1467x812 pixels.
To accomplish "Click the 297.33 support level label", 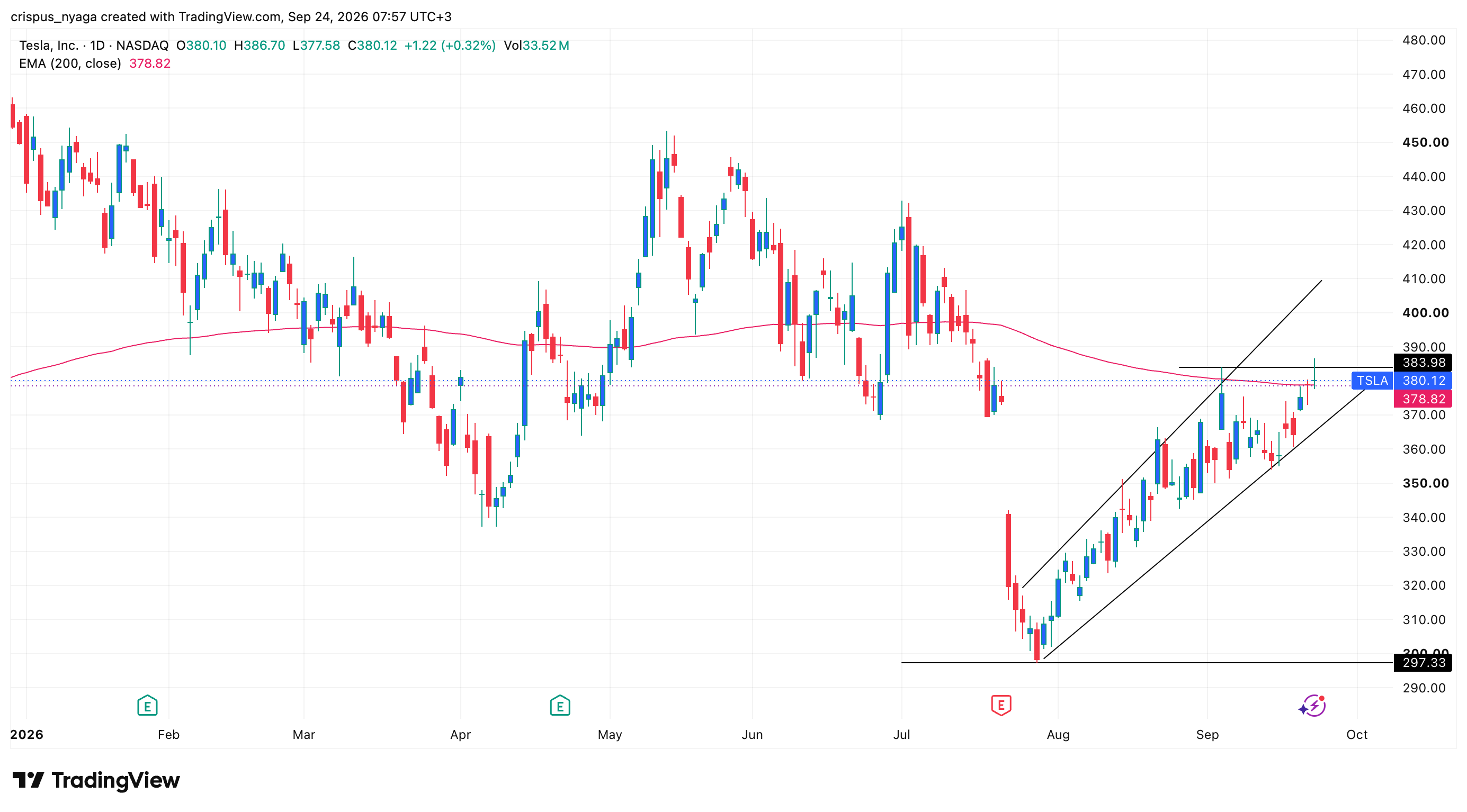I will [1423, 662].
